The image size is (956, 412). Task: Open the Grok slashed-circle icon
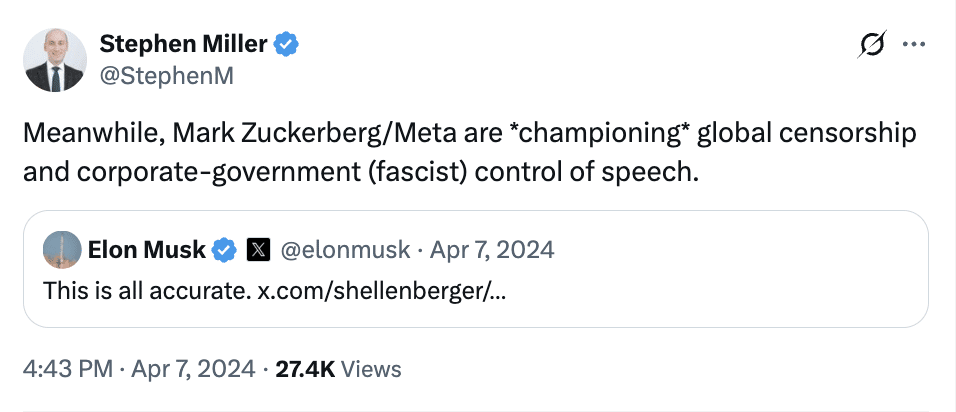871,45
